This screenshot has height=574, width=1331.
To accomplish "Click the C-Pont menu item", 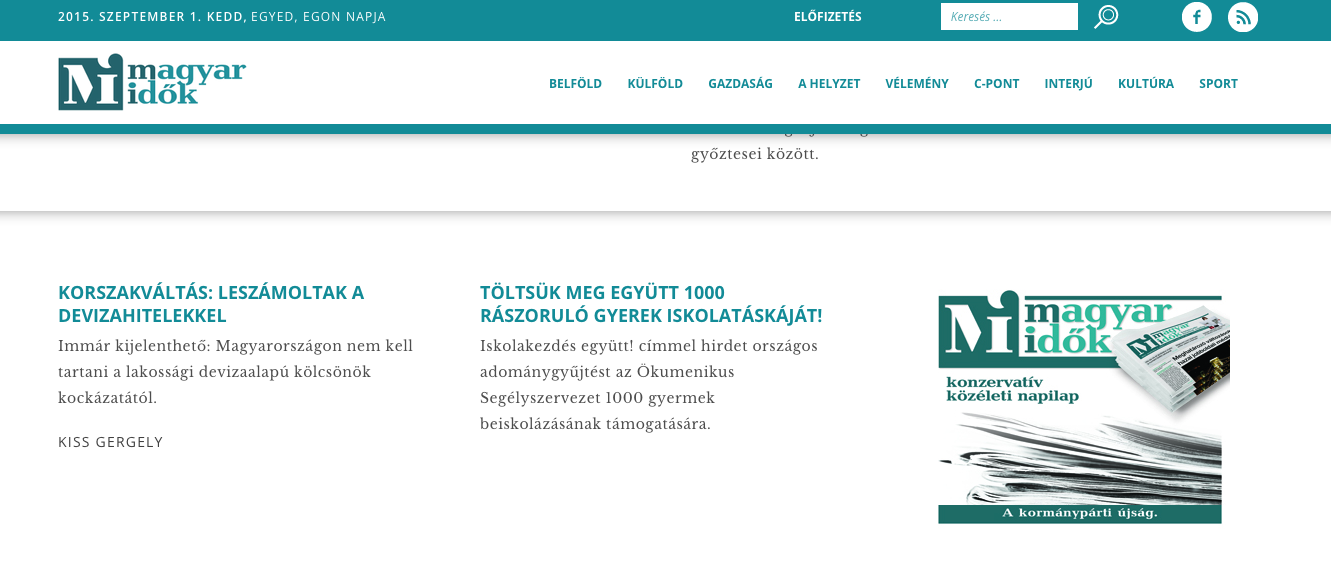I will (x=996, y=84).
